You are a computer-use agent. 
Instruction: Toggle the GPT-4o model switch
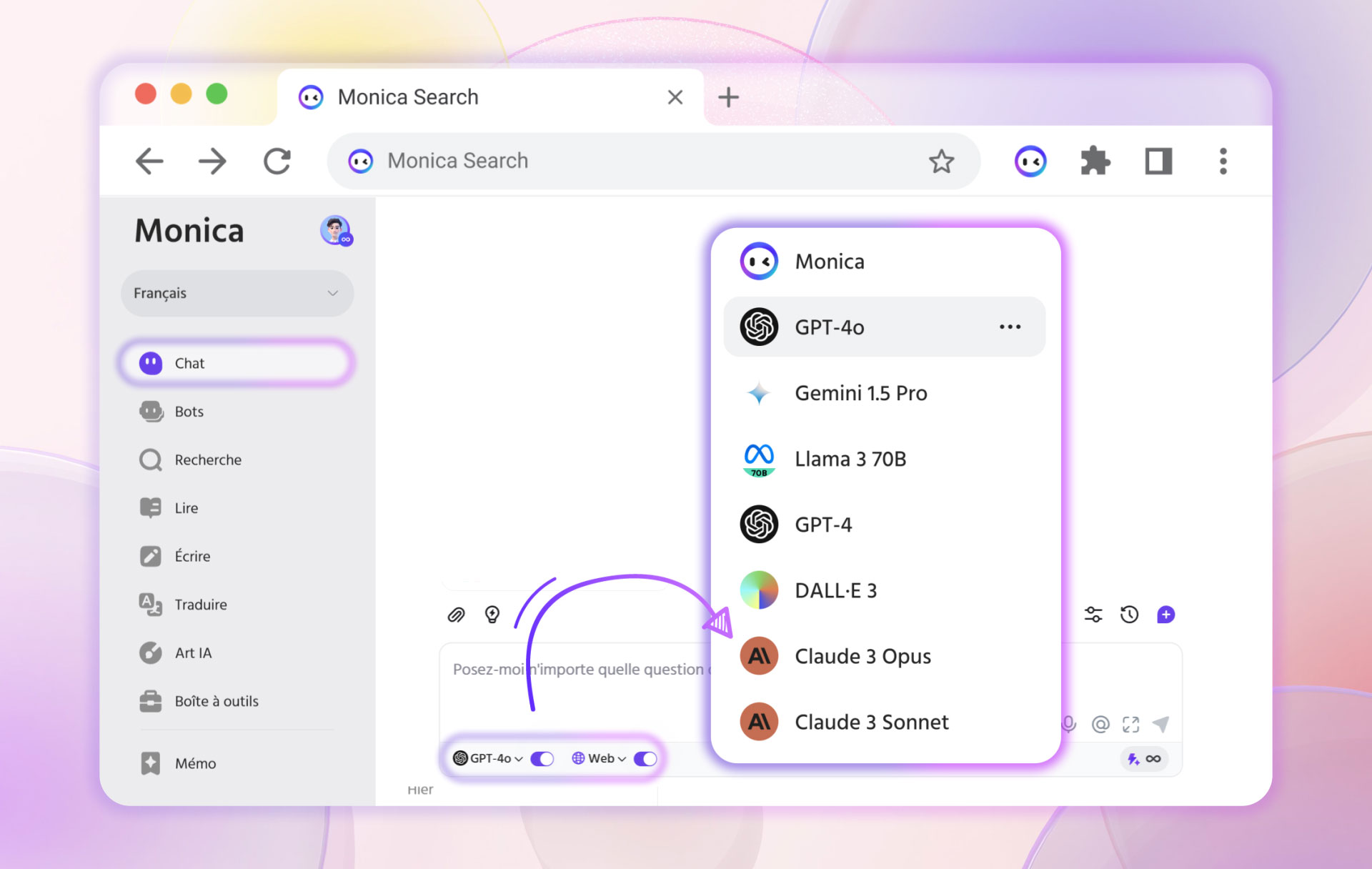click(542, 759)
